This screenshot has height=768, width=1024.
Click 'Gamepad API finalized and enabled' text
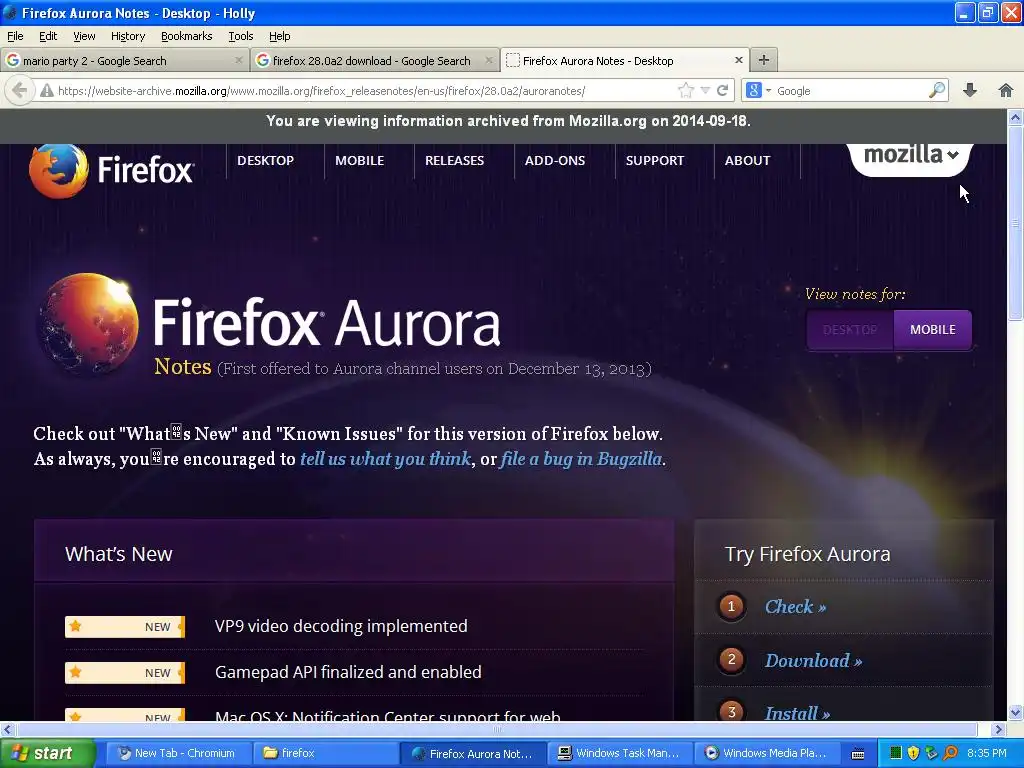[348, 672]
